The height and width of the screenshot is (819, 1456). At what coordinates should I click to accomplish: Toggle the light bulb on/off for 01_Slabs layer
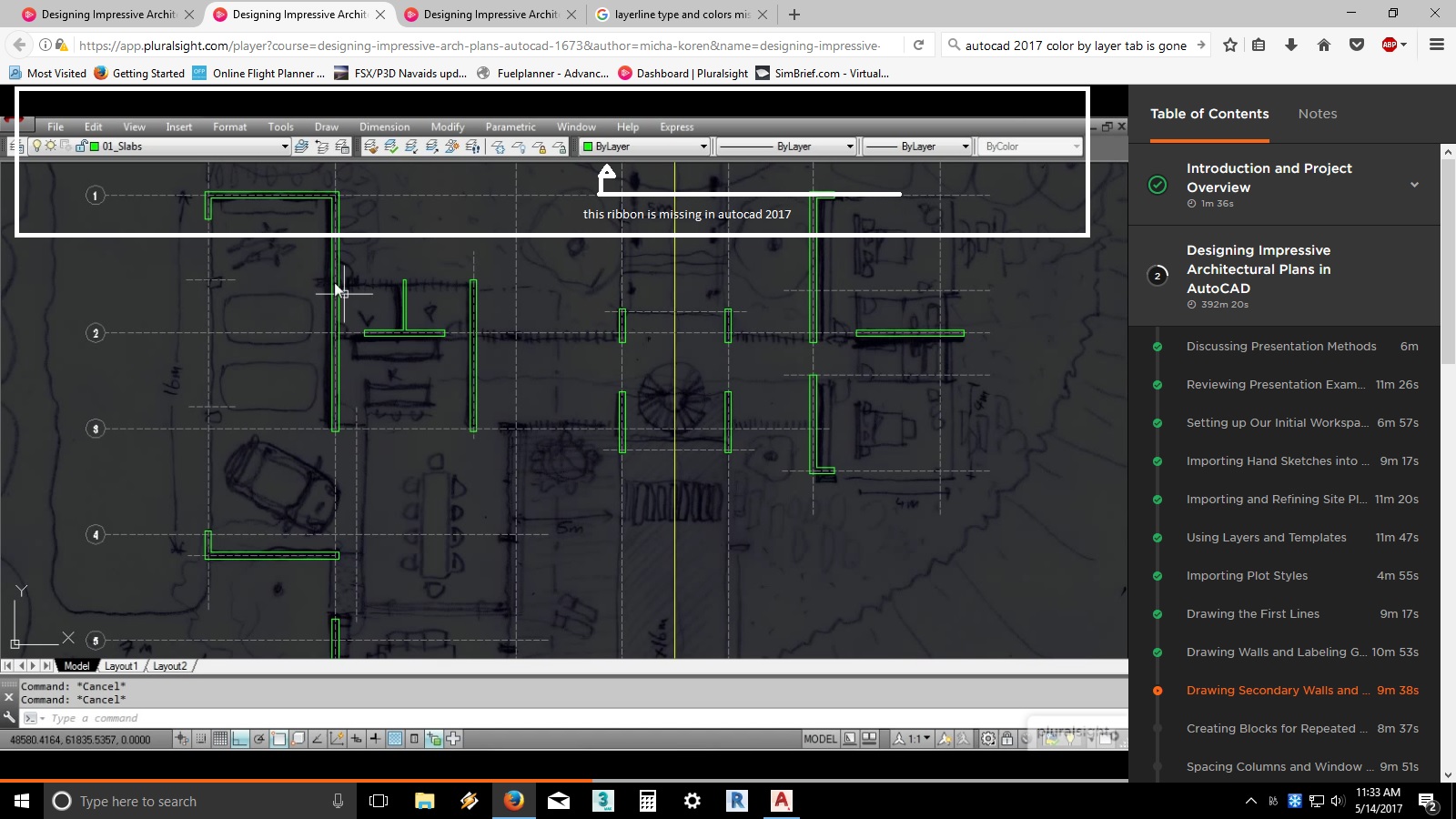(36, 146)
